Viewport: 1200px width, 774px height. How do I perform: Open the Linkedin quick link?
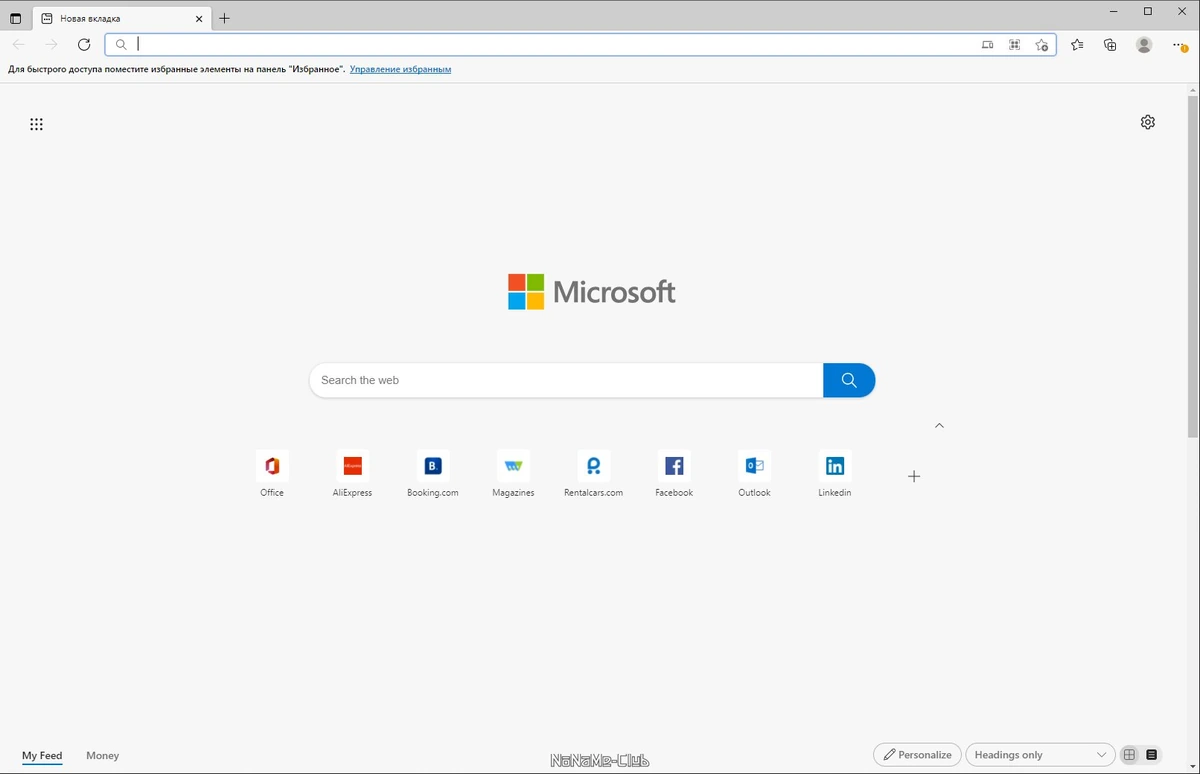point(835,474)
